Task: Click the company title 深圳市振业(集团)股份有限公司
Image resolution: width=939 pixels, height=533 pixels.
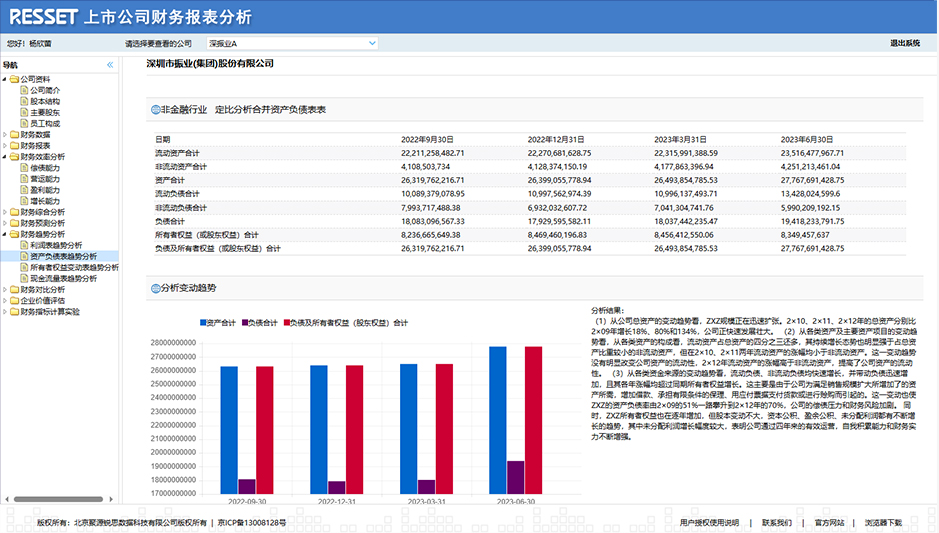Action: point(210,63)
